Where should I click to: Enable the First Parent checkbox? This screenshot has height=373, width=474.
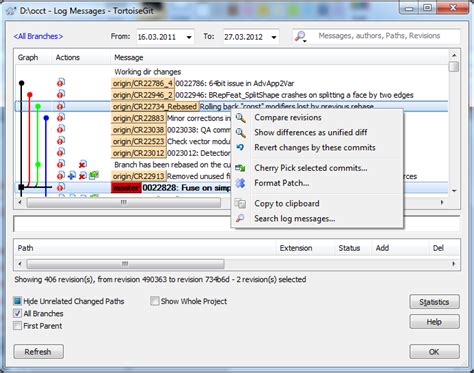pos(17,326)
